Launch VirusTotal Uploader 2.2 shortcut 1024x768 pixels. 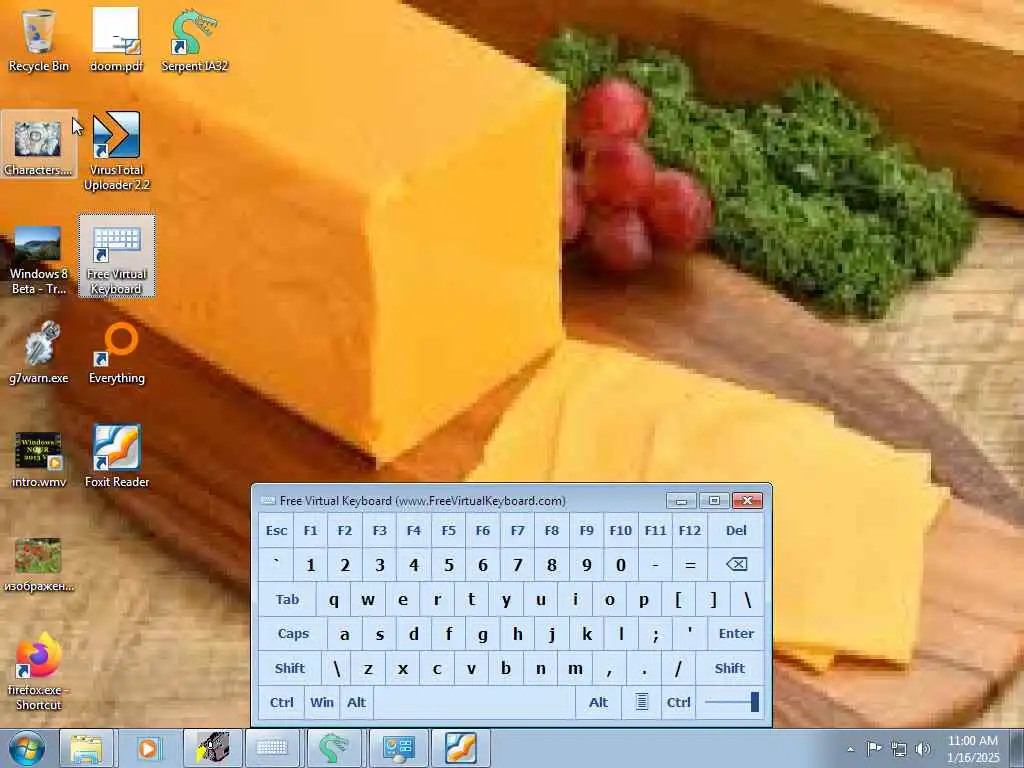click(116, 151)
